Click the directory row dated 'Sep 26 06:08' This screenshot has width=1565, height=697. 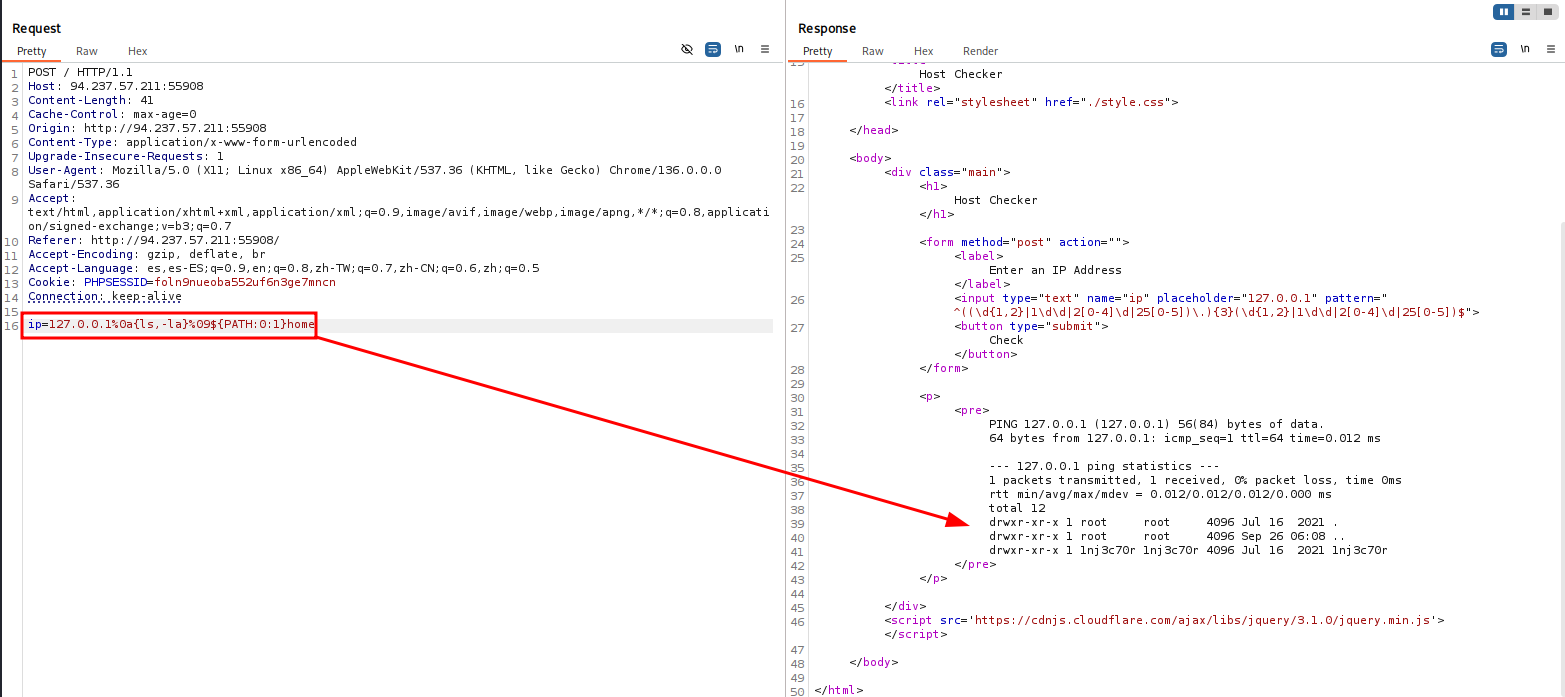click(1167, 536)
